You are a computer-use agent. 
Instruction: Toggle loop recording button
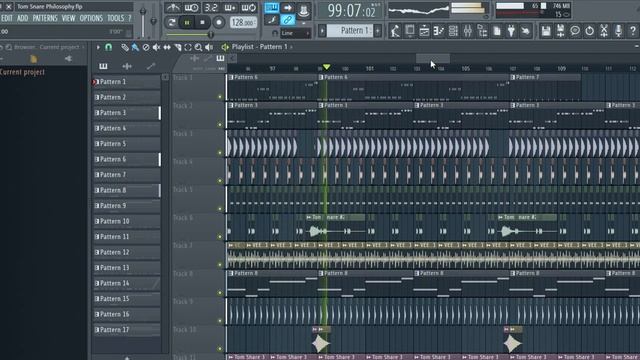(249, 8)
